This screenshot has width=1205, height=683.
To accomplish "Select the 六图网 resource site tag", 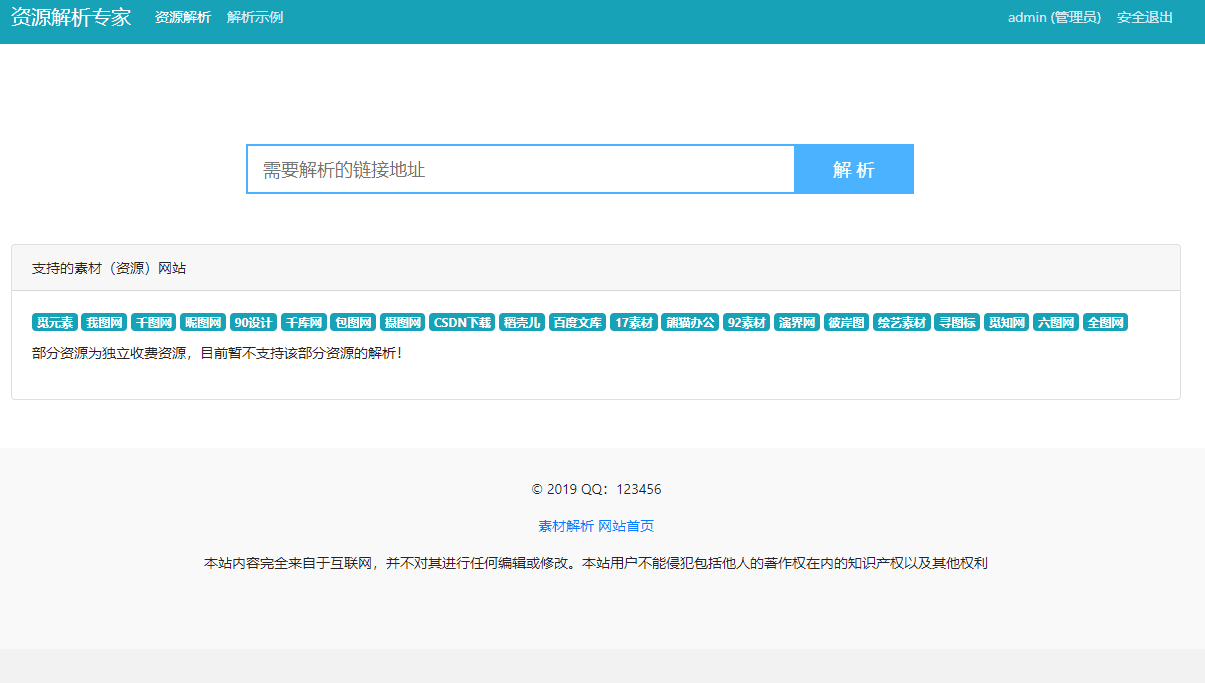I will pos(1055,322).
